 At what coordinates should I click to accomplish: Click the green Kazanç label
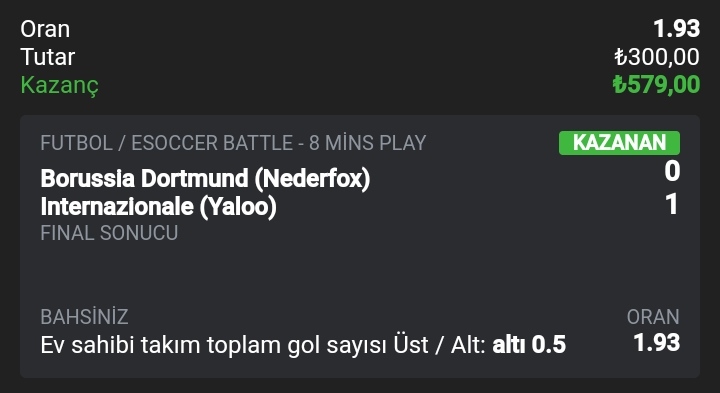[59, 85]
